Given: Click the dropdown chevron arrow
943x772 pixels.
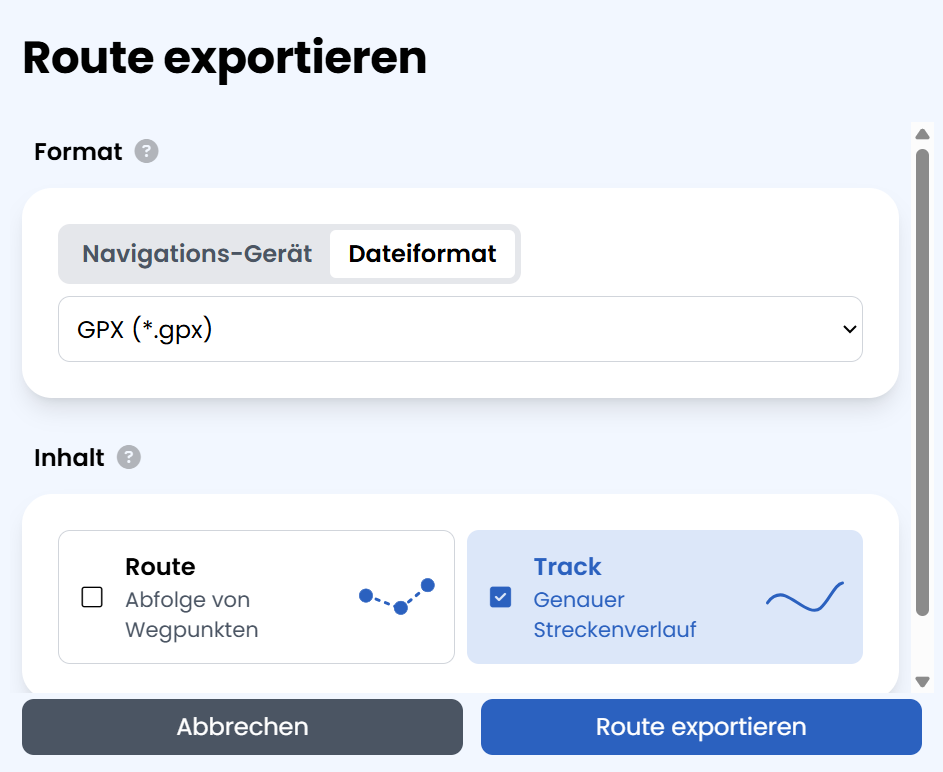Looking at the screenshot, I should (x=849, y=329).
